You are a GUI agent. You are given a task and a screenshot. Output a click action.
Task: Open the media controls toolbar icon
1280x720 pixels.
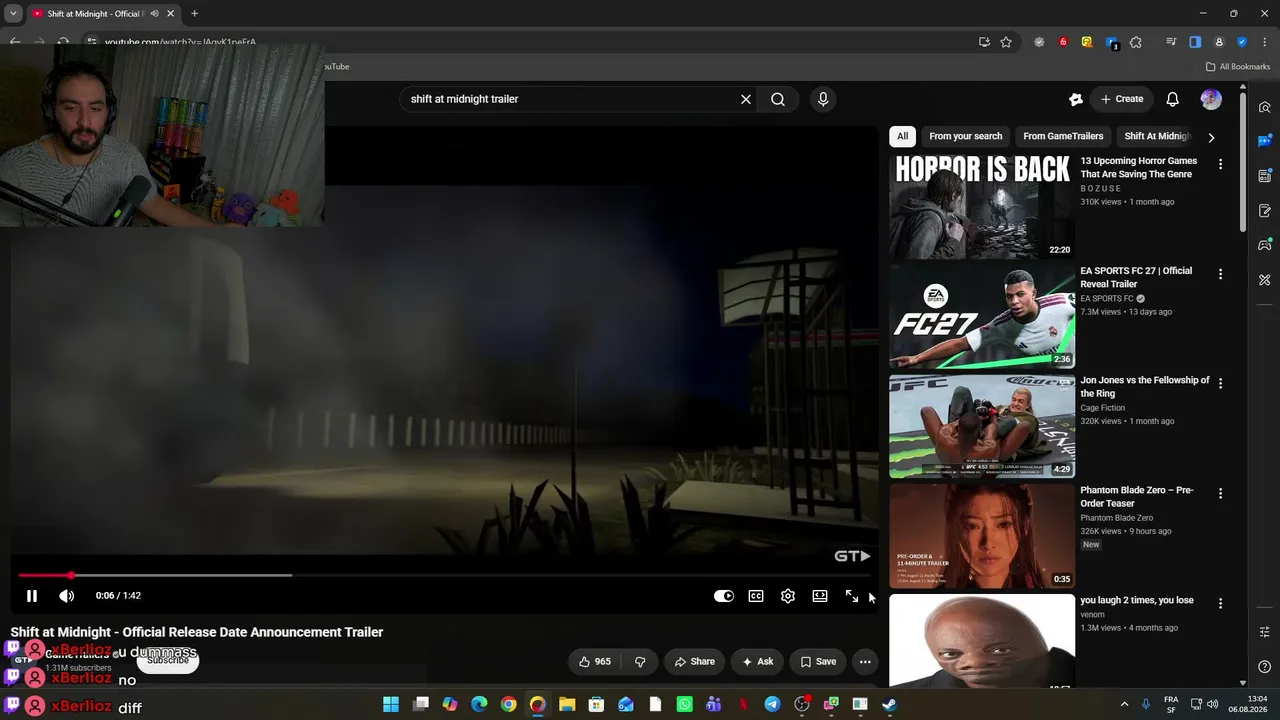tap(1171, 42)
